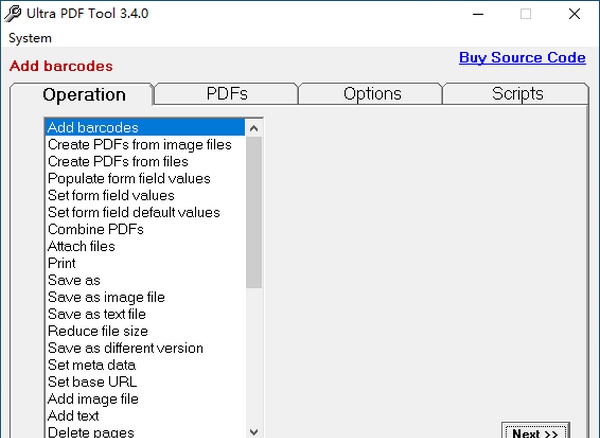Click the Next >> button
This screenshot has height=438, width=600.
click(x=535, y=432)
